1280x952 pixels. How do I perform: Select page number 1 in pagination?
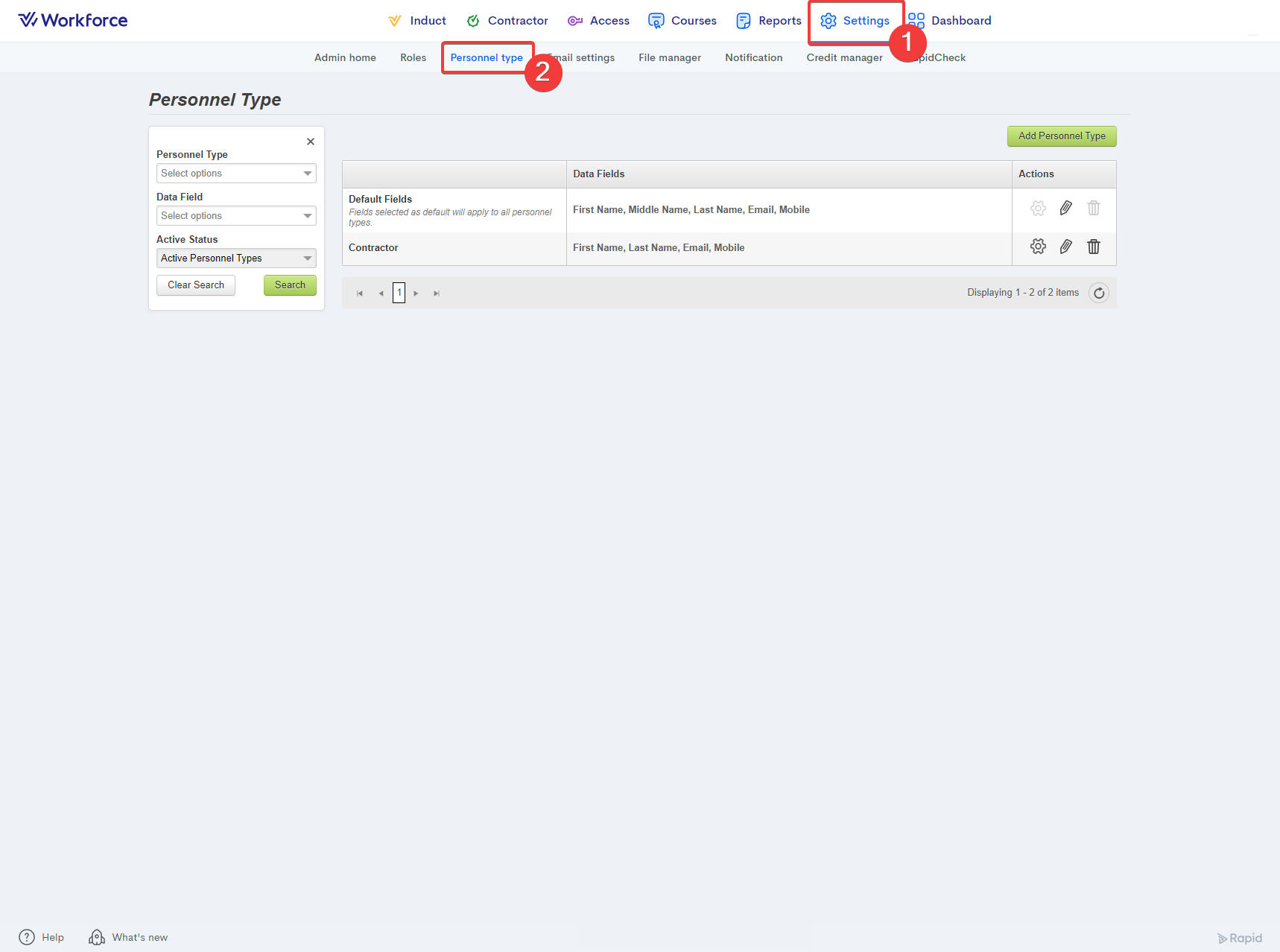point(399,293)
